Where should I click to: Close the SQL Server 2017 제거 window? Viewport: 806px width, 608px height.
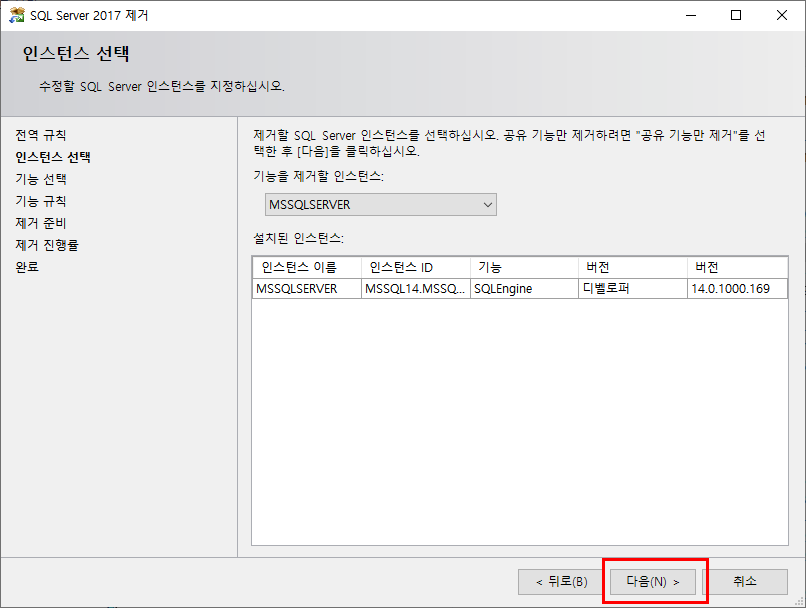(782, 15)
